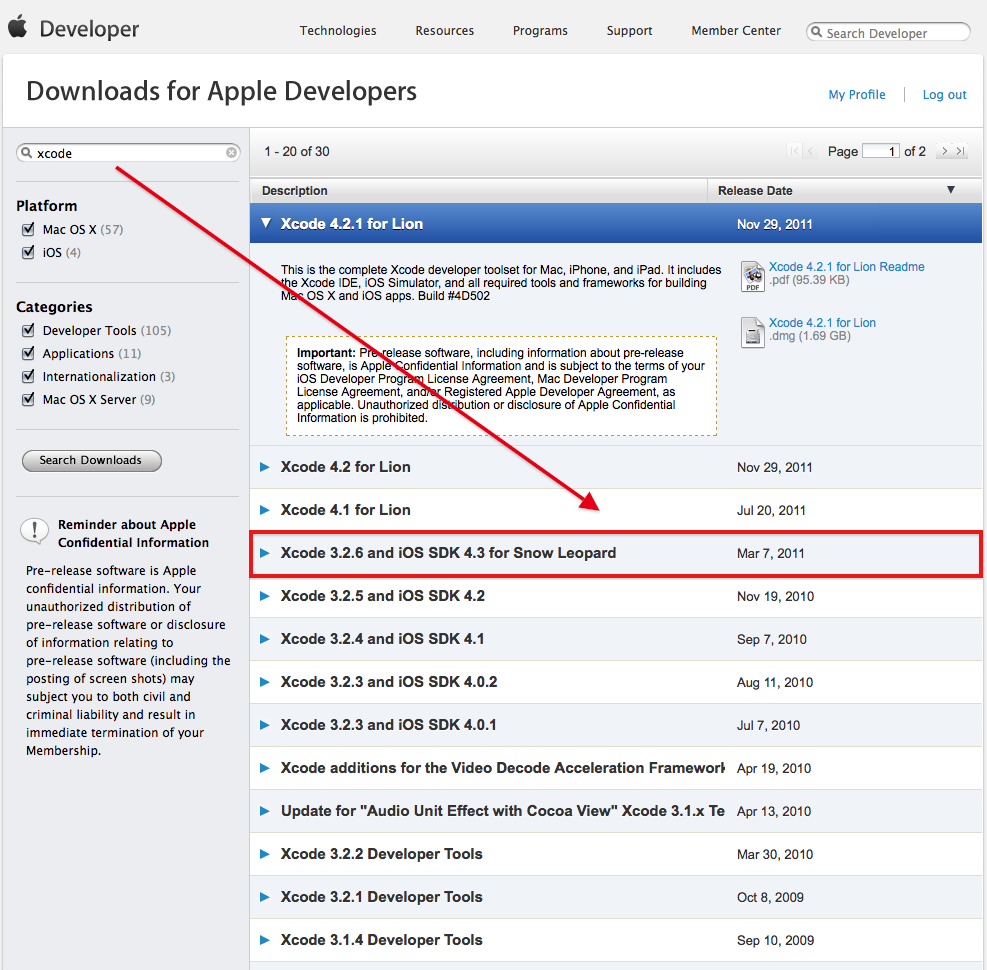
Task: Toggle the iOS platform checkbox
Action: point(28,252)
